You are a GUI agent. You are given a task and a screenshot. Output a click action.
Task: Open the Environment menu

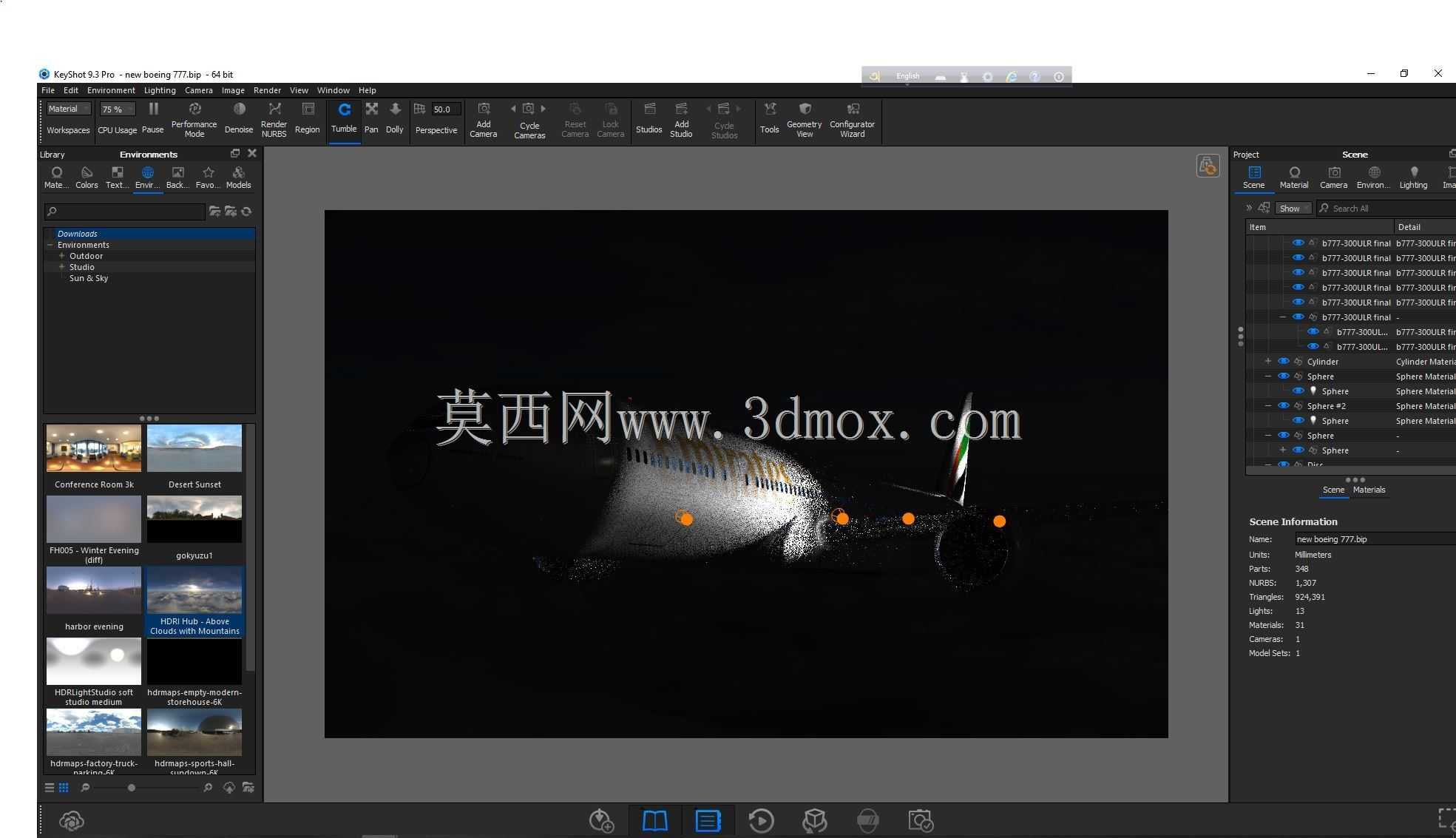coord(111,90)
